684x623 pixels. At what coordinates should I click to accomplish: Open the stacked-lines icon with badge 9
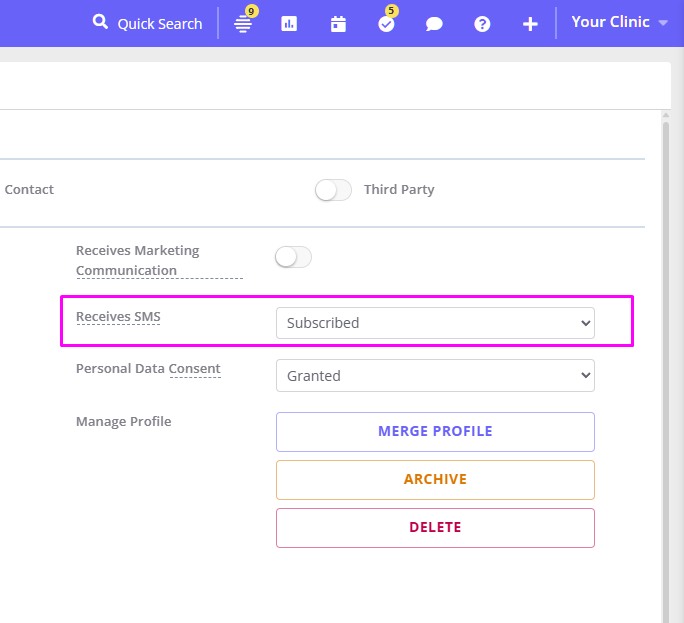pyautogui.click(x=243, y=24)
